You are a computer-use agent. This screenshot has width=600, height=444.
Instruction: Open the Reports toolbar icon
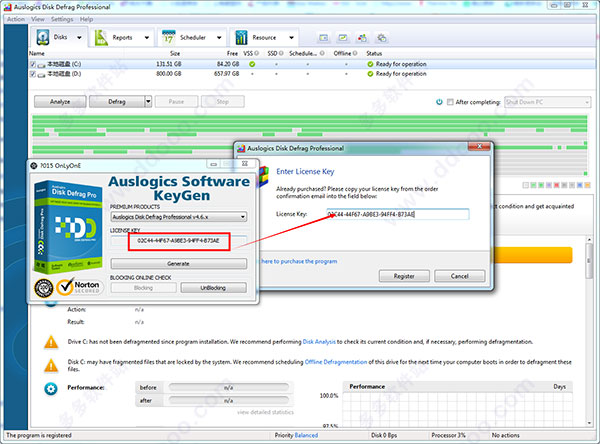click(x=102, y=38)
